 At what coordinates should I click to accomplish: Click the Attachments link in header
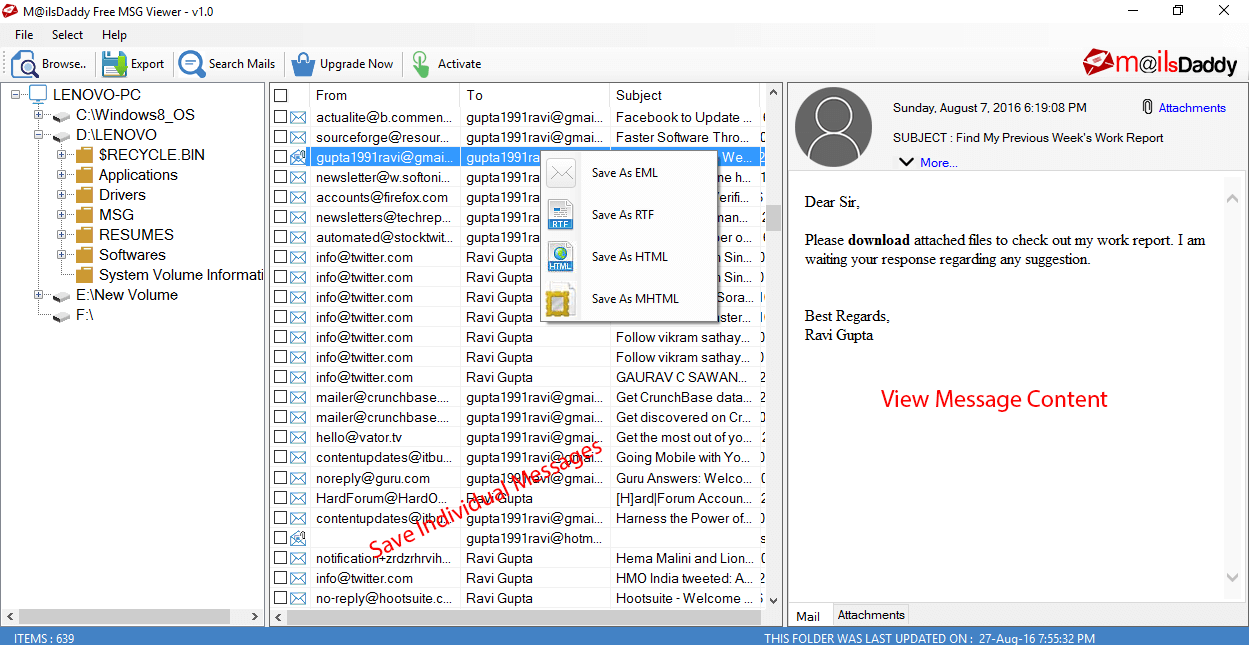[1192, 107]
